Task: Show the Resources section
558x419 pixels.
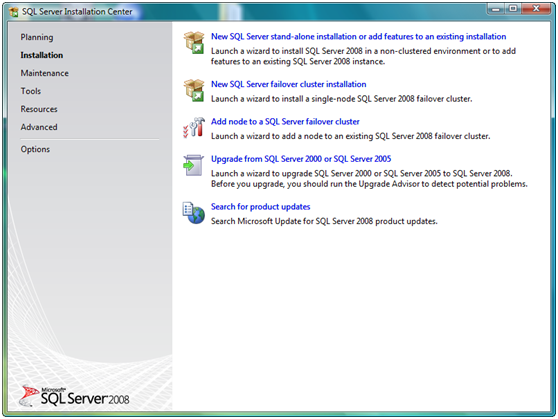Action: tap(39, 109)
